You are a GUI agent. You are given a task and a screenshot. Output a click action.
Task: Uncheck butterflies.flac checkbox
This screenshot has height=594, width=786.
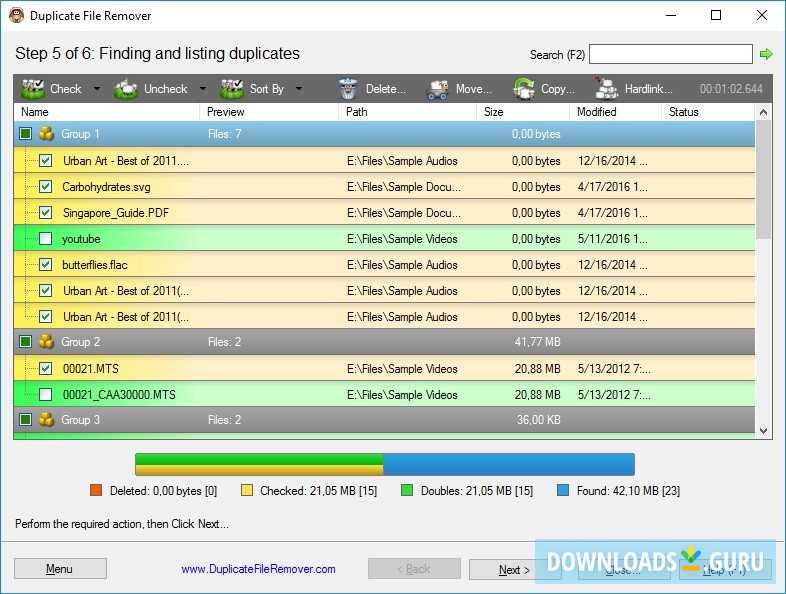coord(45,265)
